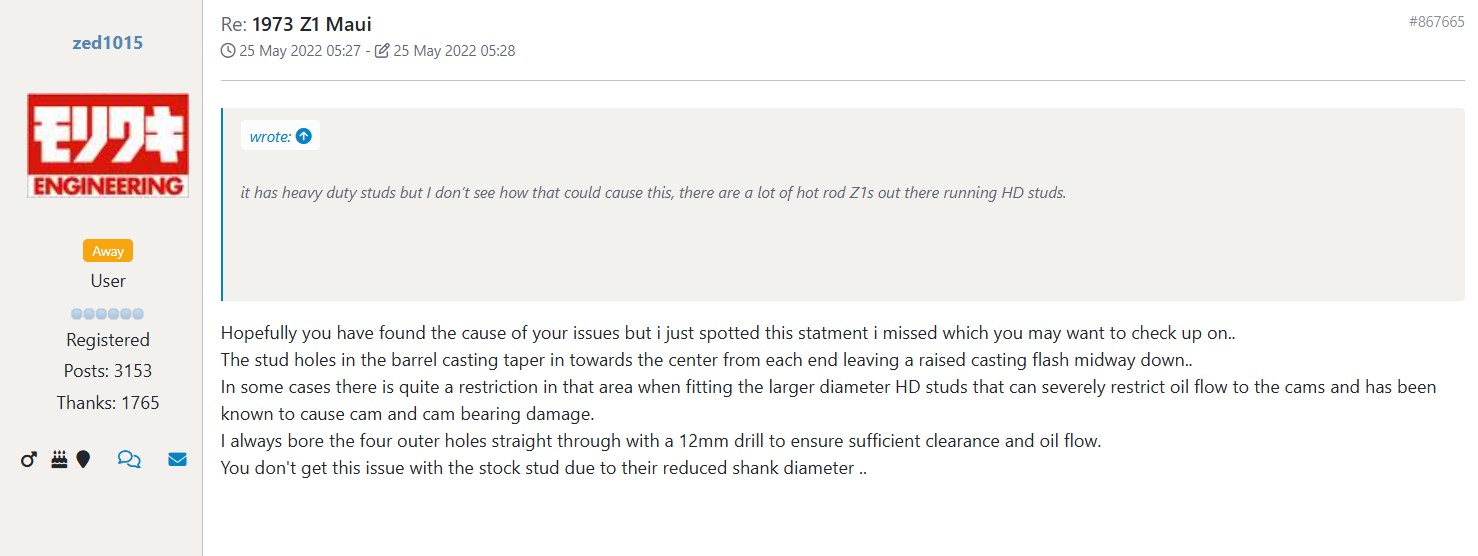Click the birthday cake icon
Screen dimensions: 1478x556
coord(59,459)
